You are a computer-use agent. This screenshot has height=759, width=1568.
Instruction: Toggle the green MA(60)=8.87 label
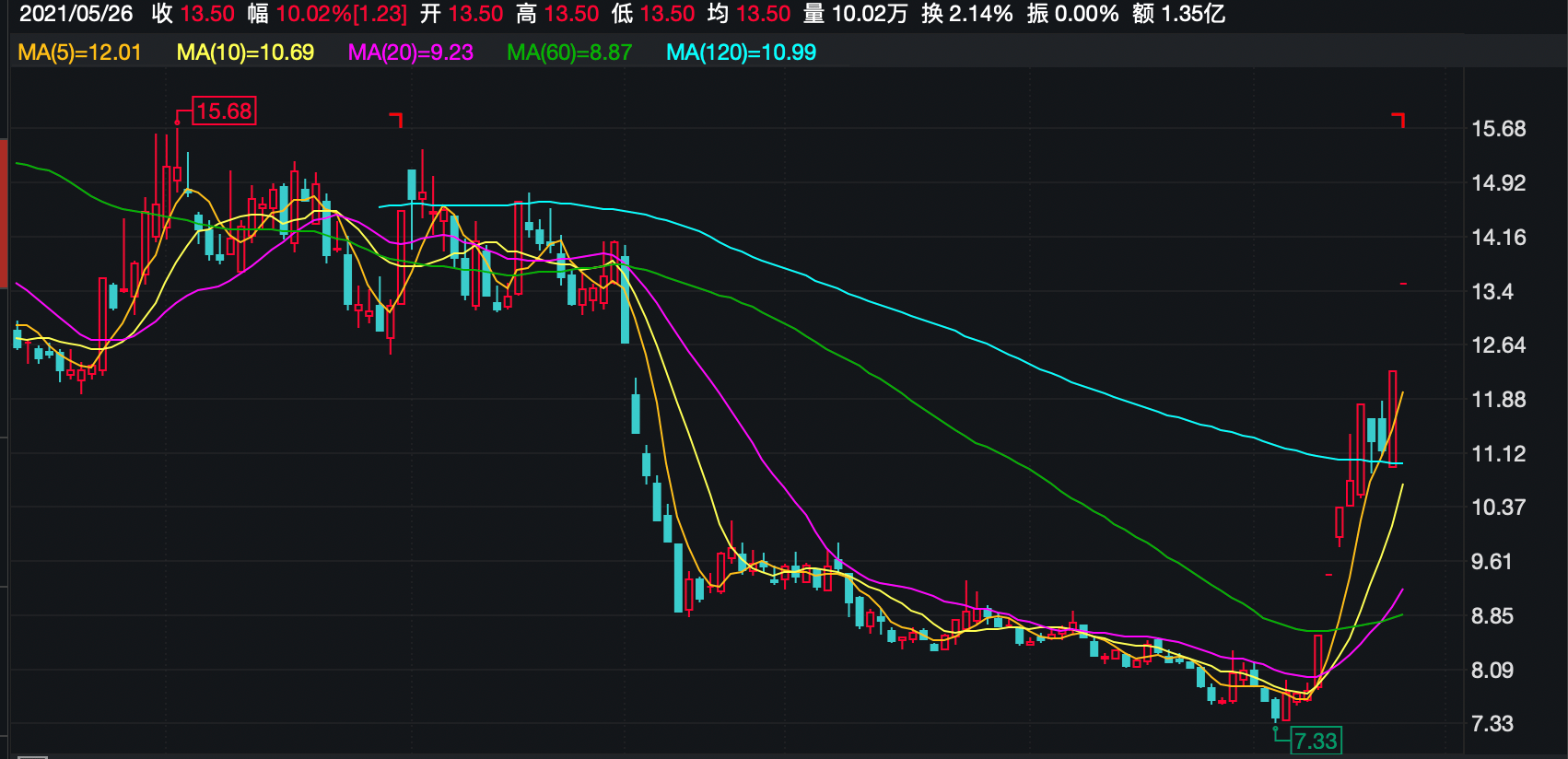[x=569, y=53]
